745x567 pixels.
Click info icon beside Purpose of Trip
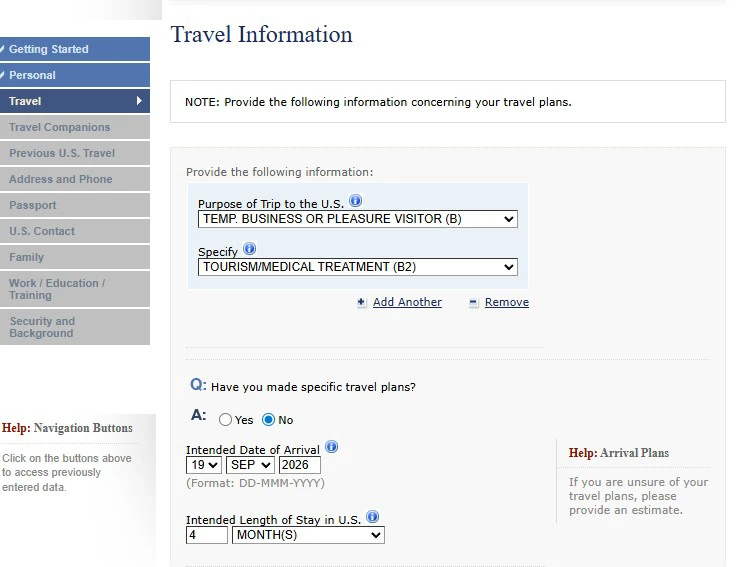tap(356, 201)
